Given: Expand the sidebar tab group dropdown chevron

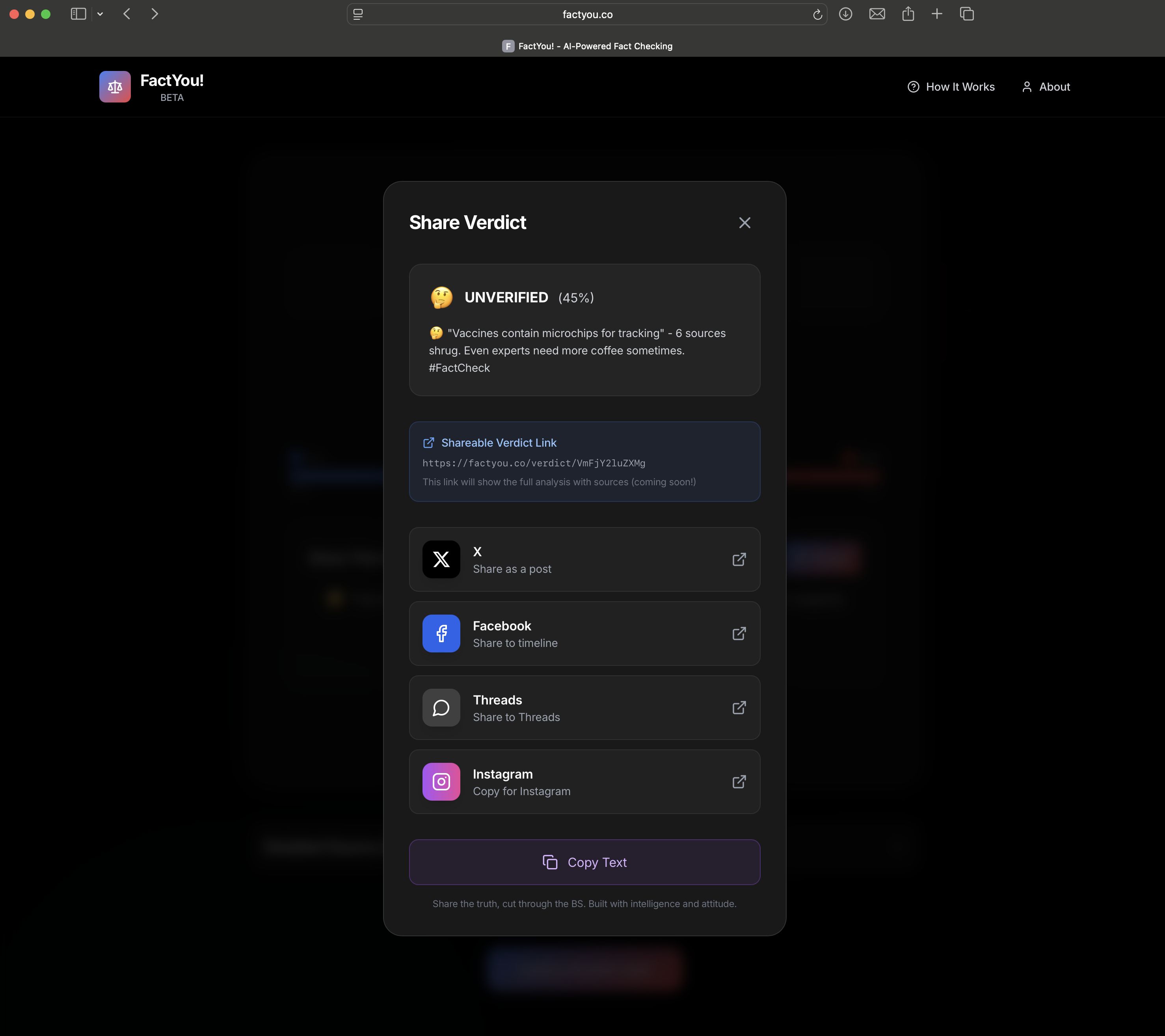Looking at the screenshot, I should [x=100, y=14].
